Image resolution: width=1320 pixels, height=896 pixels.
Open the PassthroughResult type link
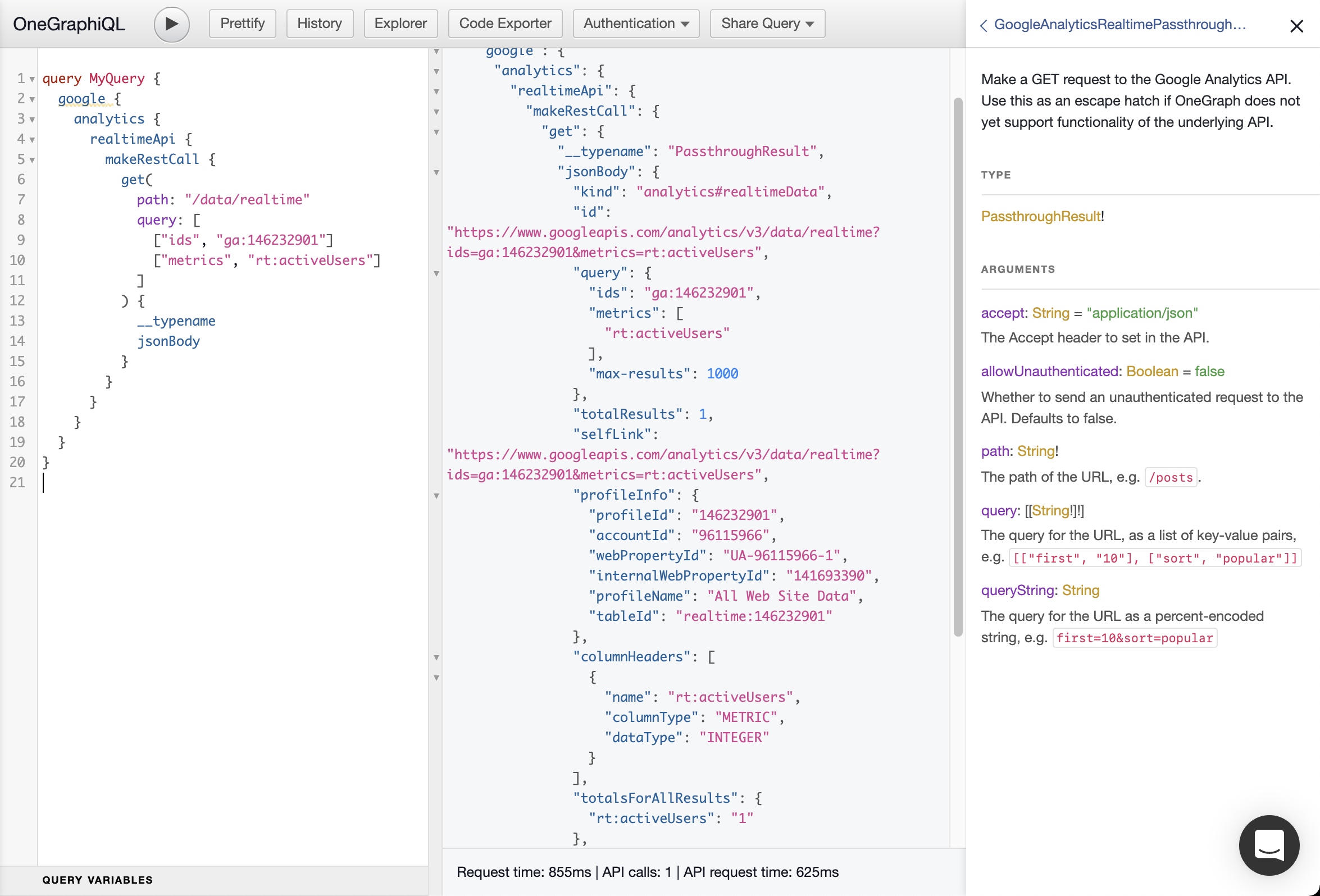pyautogui.click(x=1040, y=216)
